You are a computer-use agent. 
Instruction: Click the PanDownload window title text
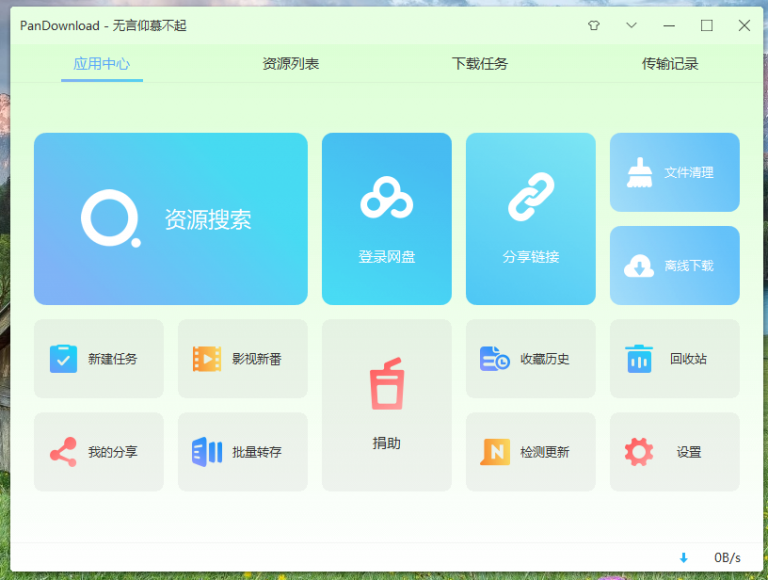[103, 25]
